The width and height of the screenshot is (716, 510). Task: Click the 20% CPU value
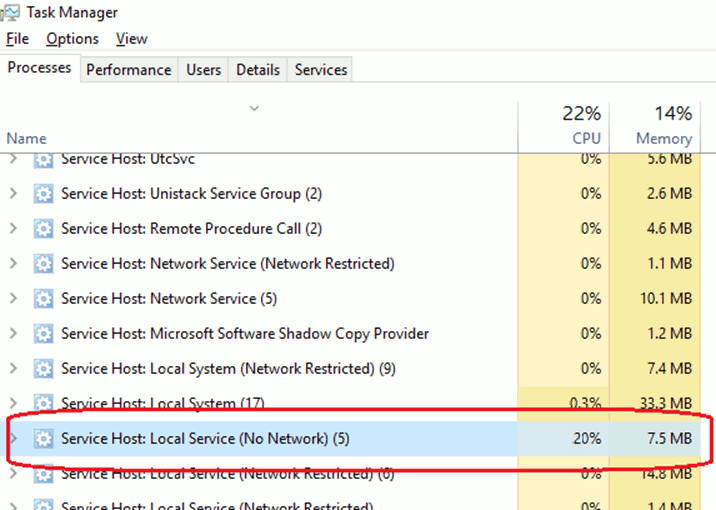[x=587, y=438]
